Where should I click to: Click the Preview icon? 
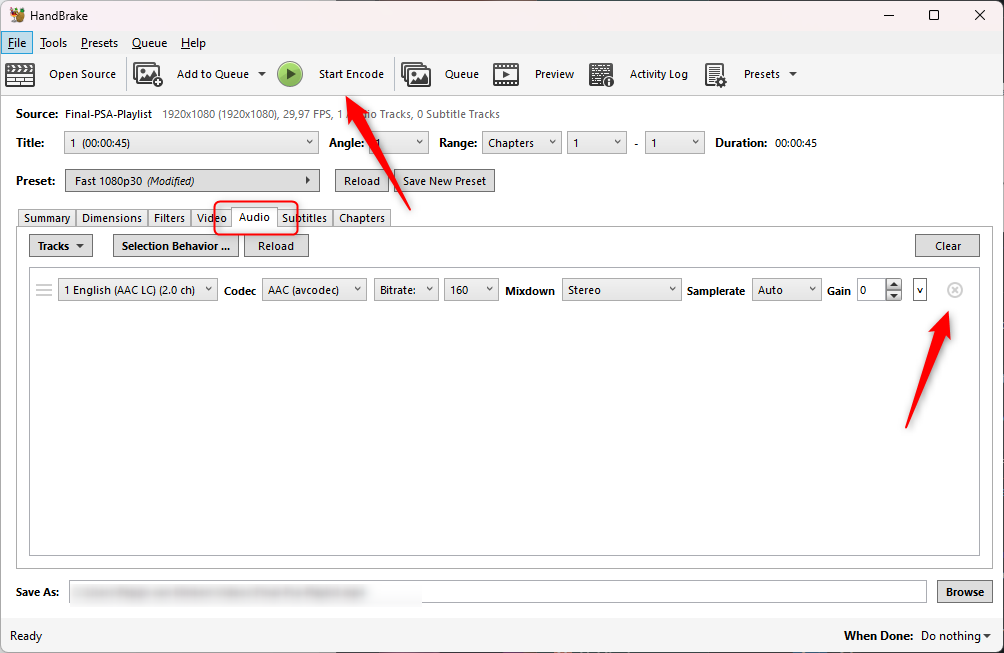pyautogui.click(x=506, y=74)
